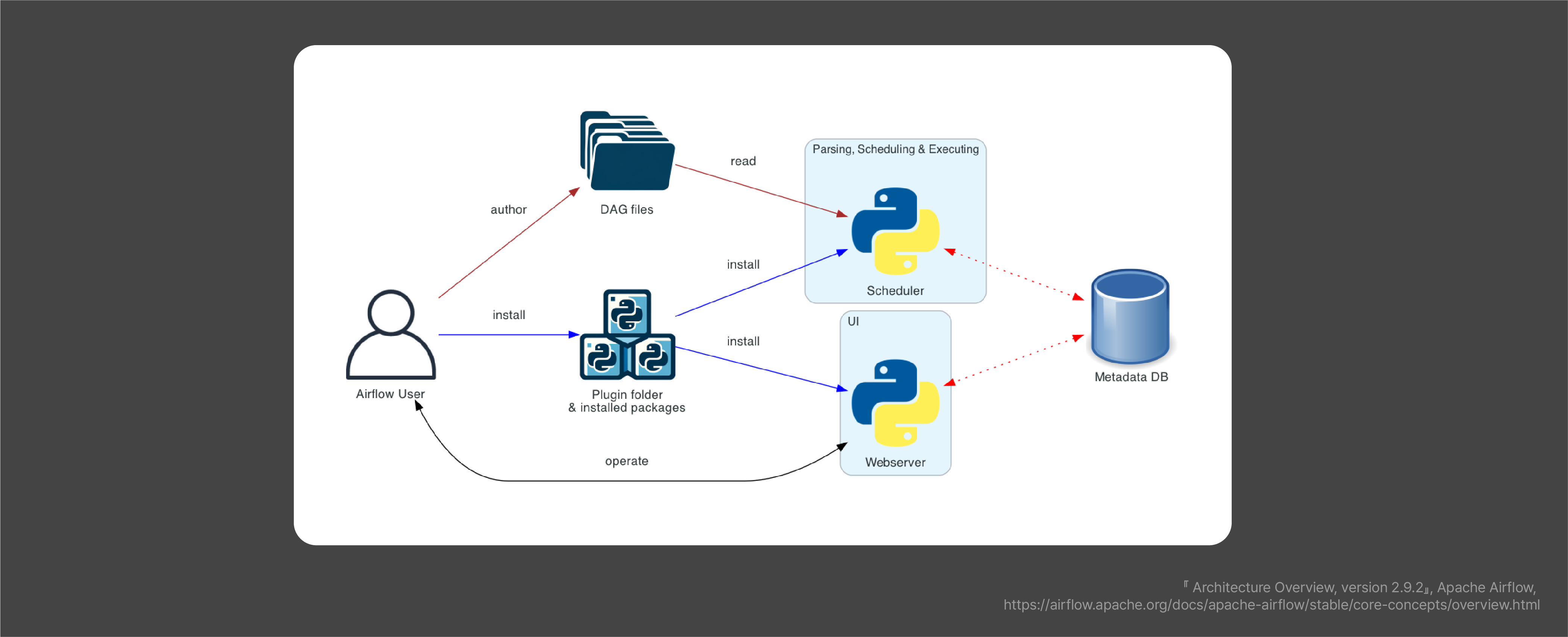
Task: Click the Scheduler Python logo
Action: pyautogui.click(x=895, y=231)
